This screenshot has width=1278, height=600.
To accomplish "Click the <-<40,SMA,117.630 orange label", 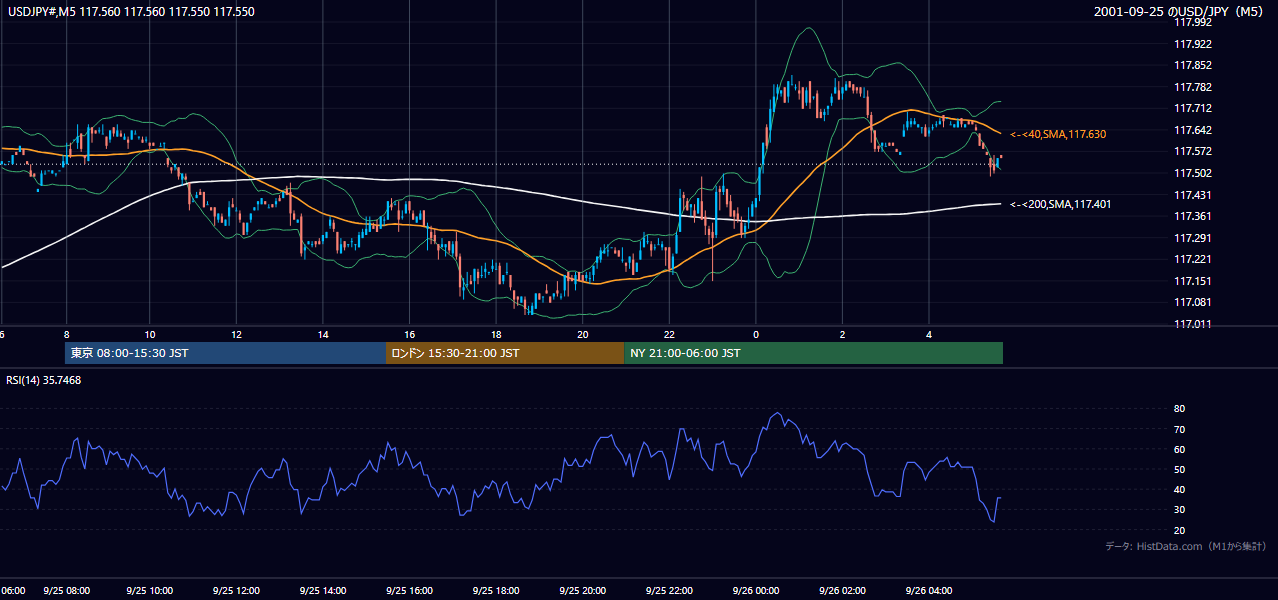I will [1058, 134].
